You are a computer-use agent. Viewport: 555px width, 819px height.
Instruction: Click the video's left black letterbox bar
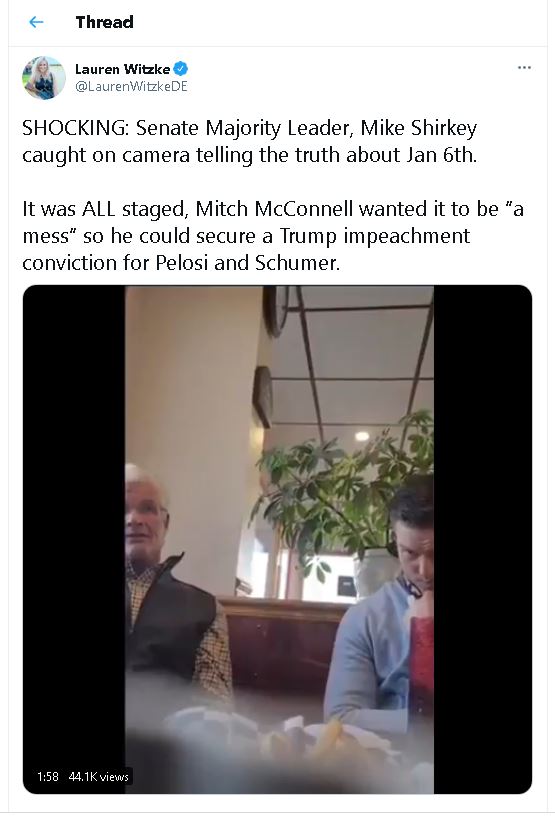pos(74,540)
